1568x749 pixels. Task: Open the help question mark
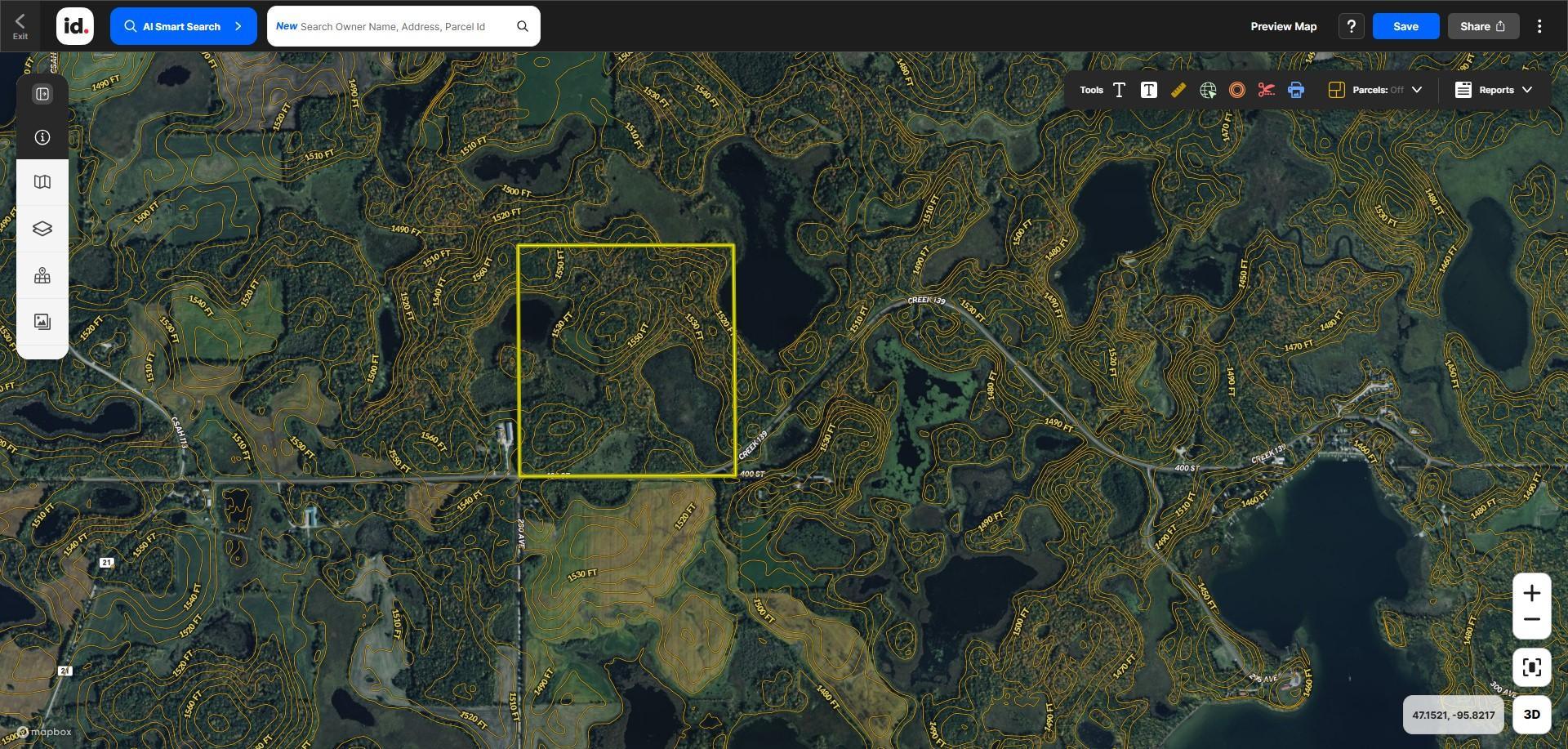tap(1352, 26)
